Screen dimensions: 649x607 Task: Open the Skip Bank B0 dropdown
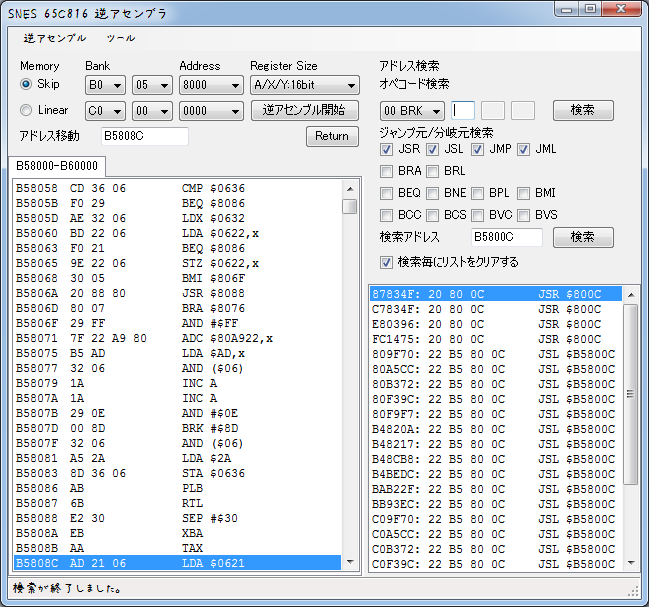coord(105,85)
